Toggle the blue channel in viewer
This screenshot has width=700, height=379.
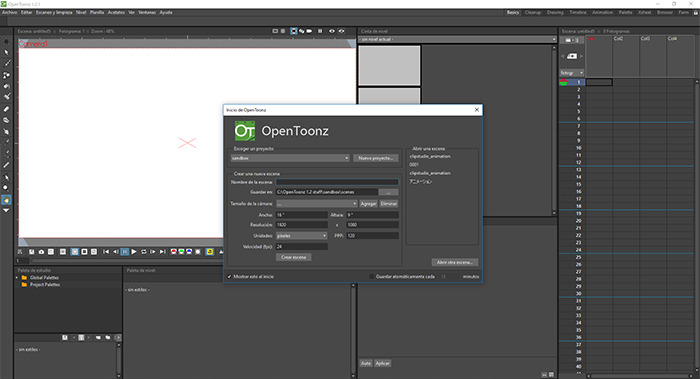189,252
